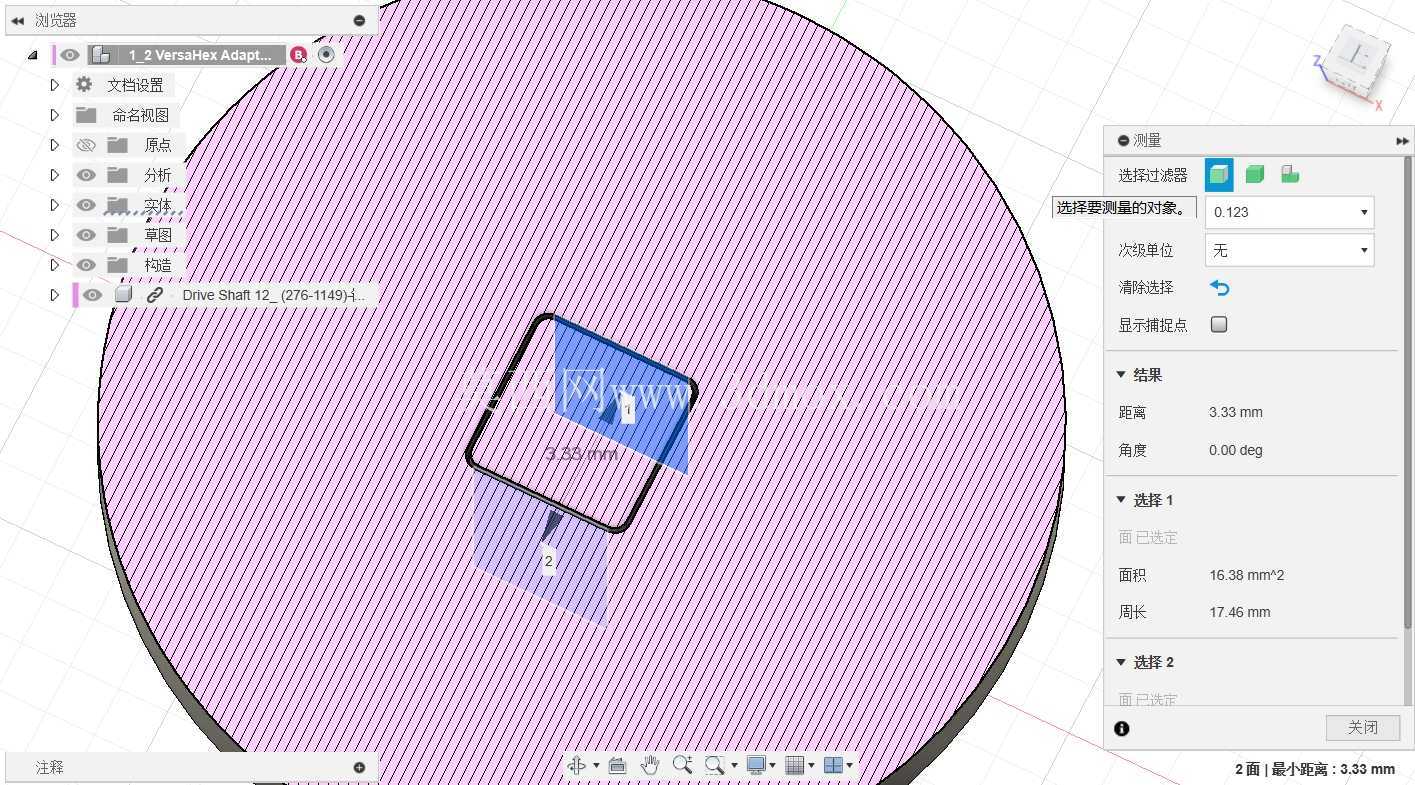The width and height of the screenshot is (1415, 785).
Task: Expand the 构造 tree node
Action: pos(55,265)
